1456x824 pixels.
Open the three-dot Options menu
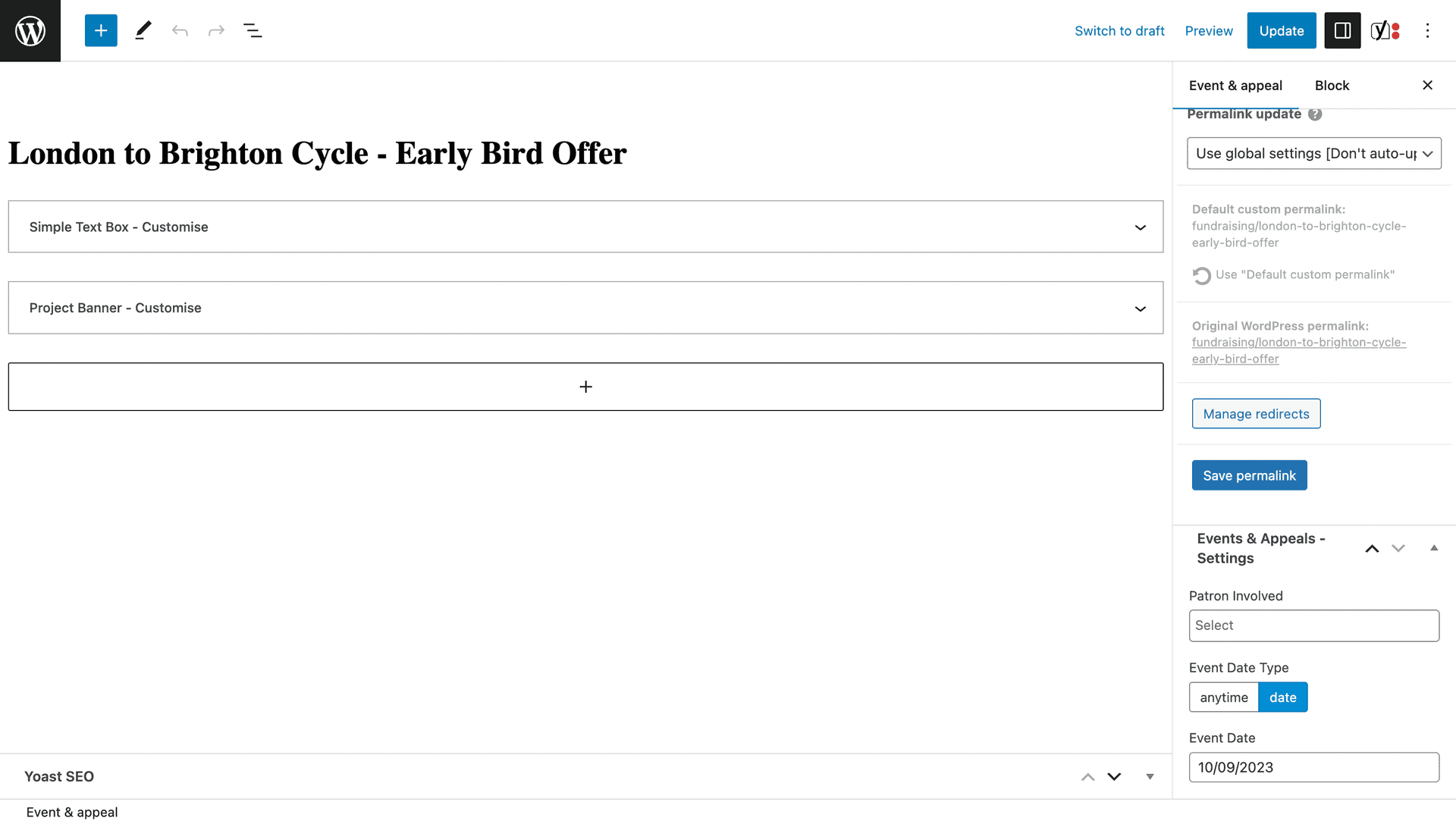tap(1427, 30)
